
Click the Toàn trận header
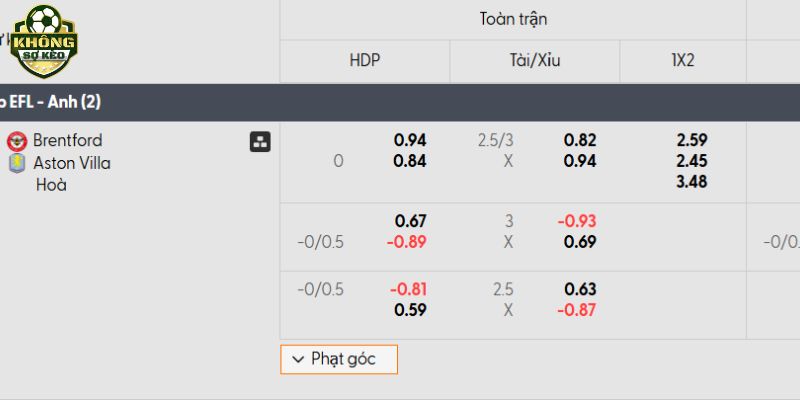click(x=513, y=19)
